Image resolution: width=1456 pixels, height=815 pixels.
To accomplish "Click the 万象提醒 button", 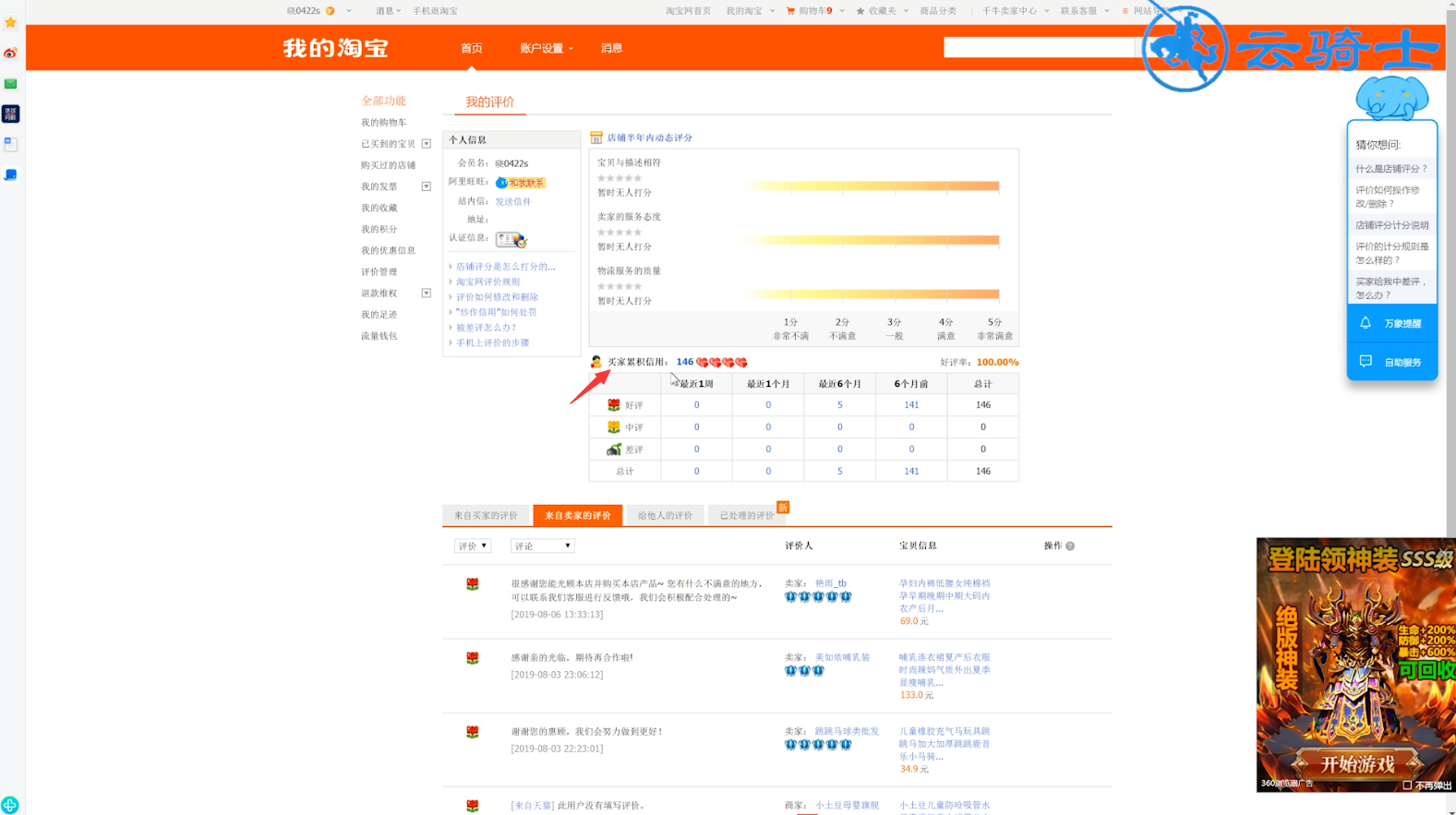I will (1392, 323).
